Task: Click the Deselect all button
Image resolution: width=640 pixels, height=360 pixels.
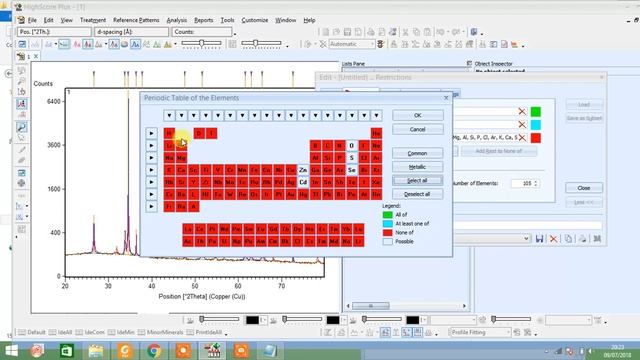Action: click(418, 194)
